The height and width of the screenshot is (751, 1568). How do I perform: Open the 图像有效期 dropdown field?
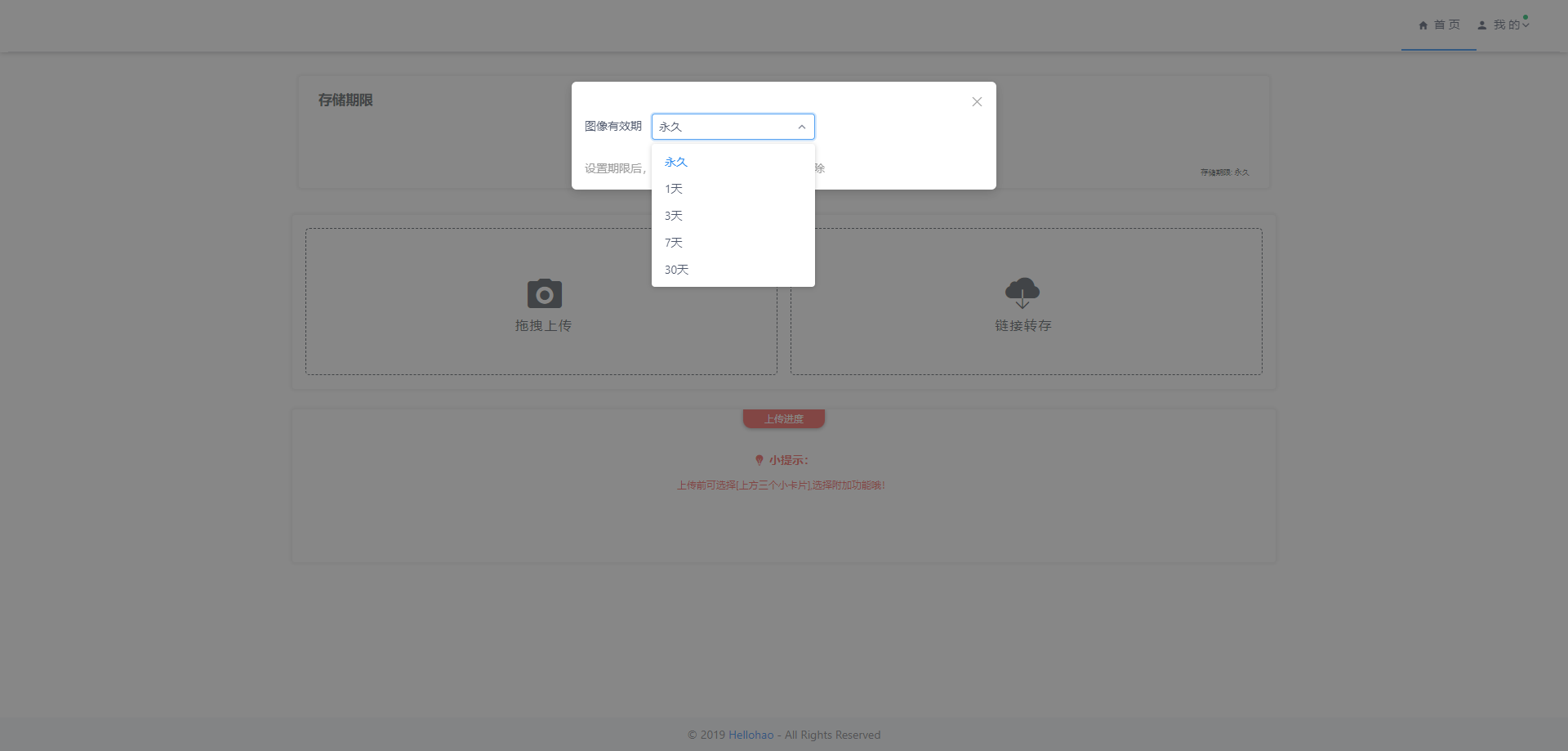[x=733, y=127]
